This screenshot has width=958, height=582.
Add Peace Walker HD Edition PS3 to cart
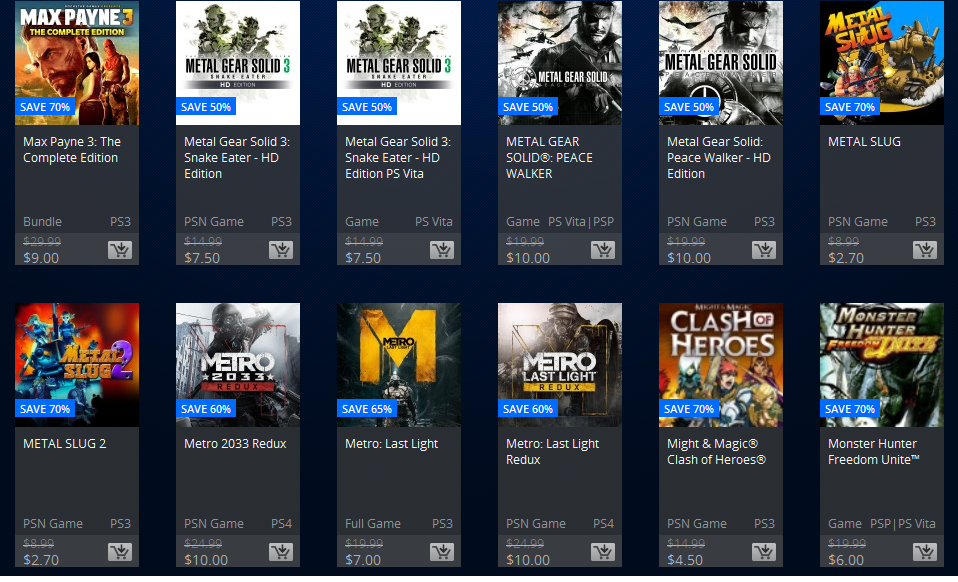point(764,250)
